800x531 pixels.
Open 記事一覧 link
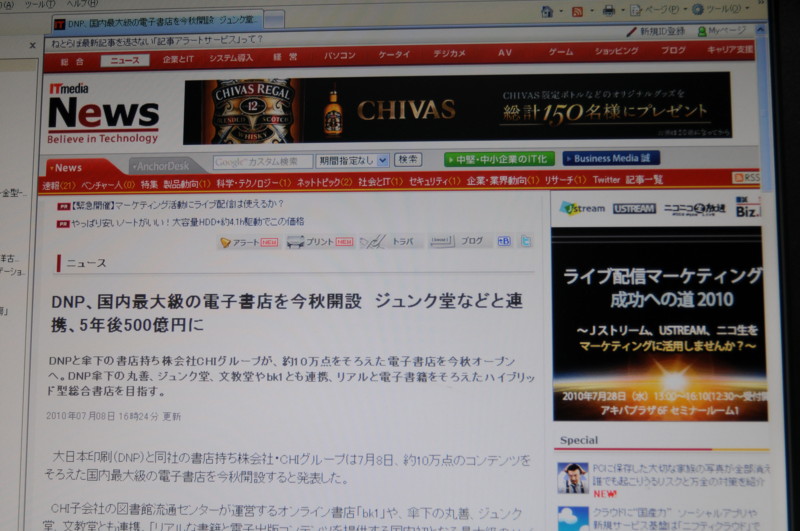(644, 180)
